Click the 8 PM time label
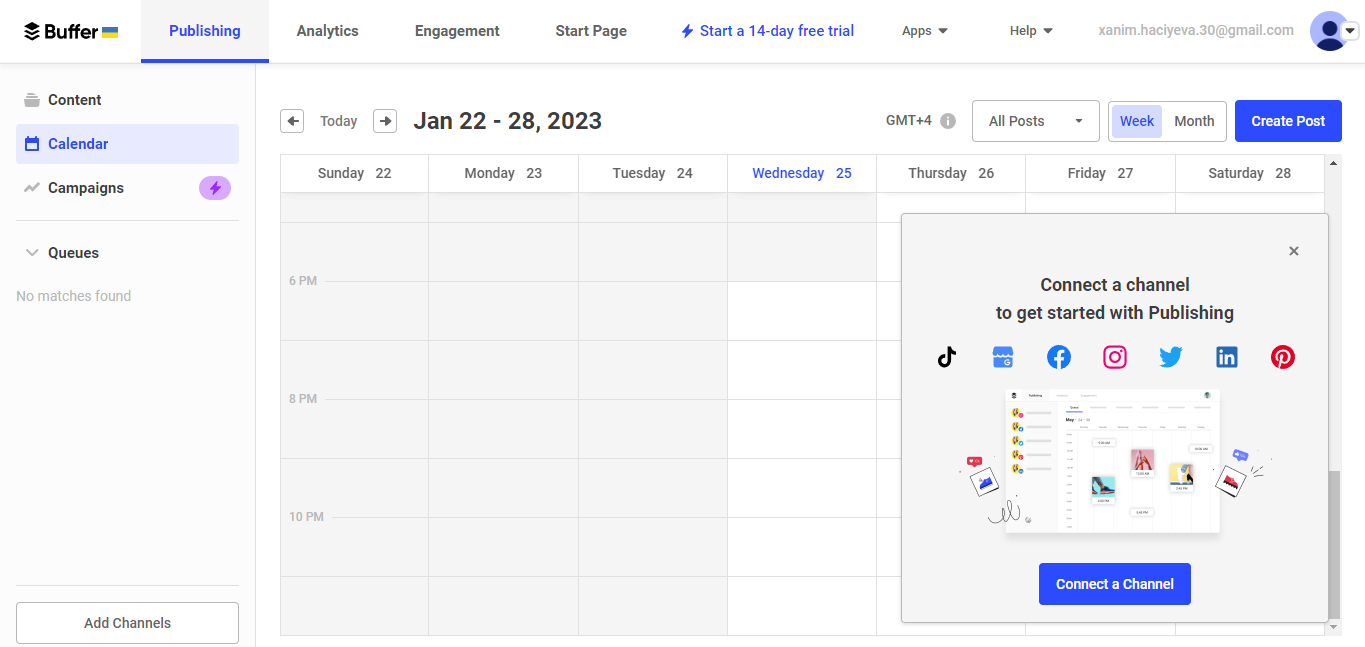The height and width of the screenshot is (647, 1365). pos(303,399)
